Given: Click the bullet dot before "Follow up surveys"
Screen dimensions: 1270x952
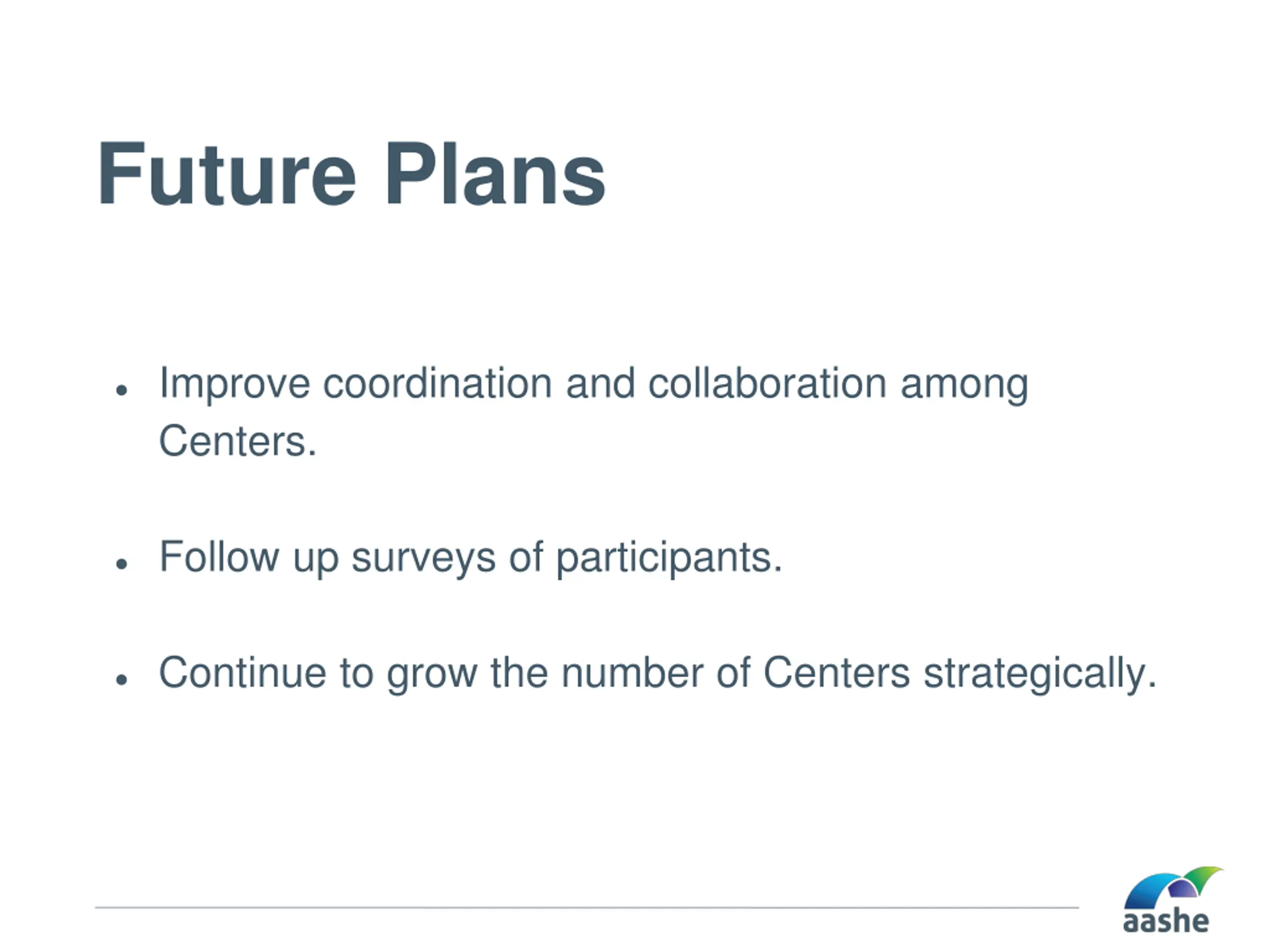Looking at the screenshot, I should coord(121,564).
